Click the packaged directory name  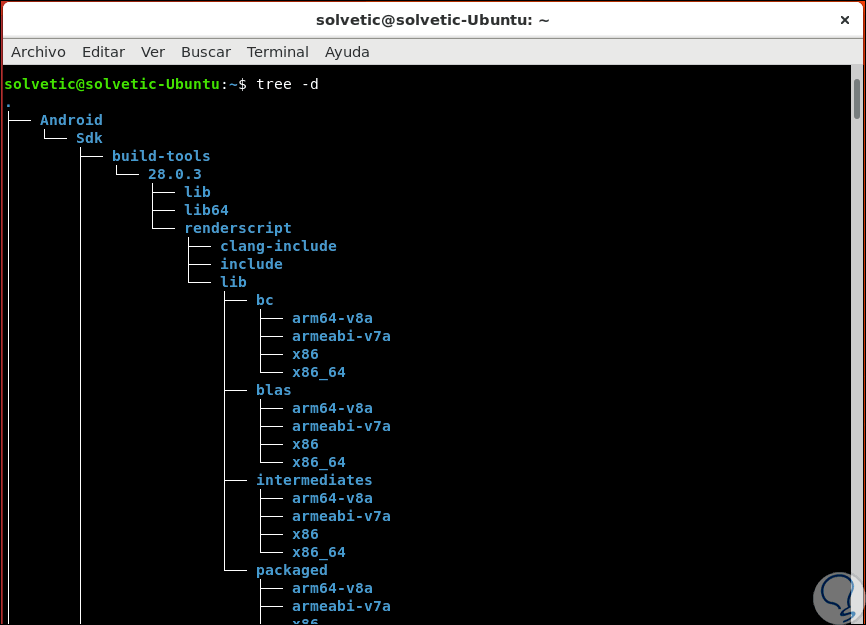pyautogui.click(x=291, y=570)
